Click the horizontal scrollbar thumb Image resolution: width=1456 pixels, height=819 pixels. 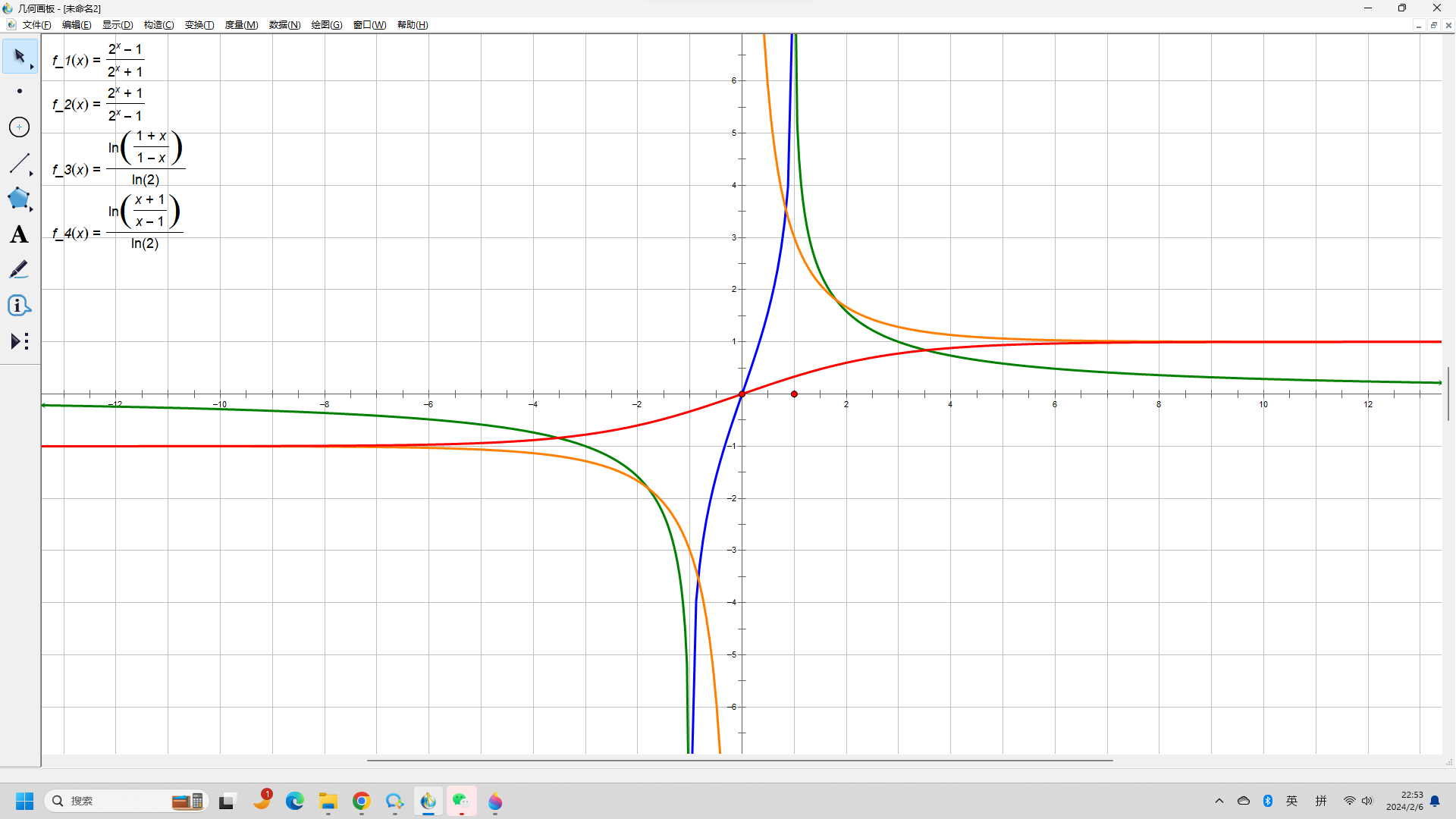[739, 760]
